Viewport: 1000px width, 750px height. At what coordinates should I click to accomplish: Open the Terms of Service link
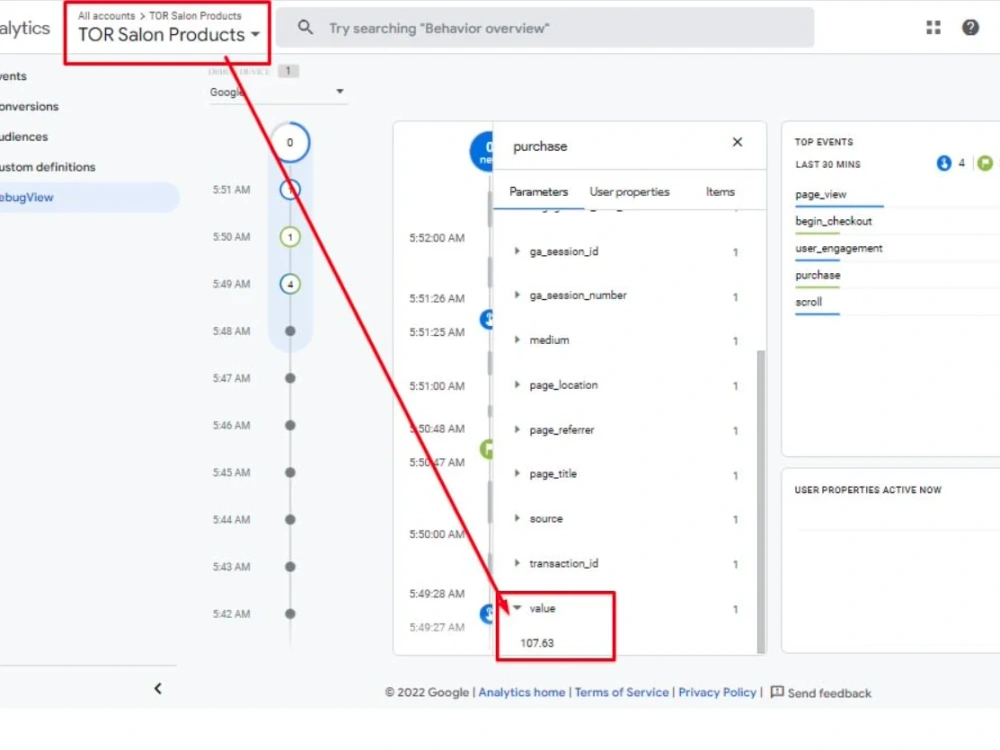click(622, 692)
